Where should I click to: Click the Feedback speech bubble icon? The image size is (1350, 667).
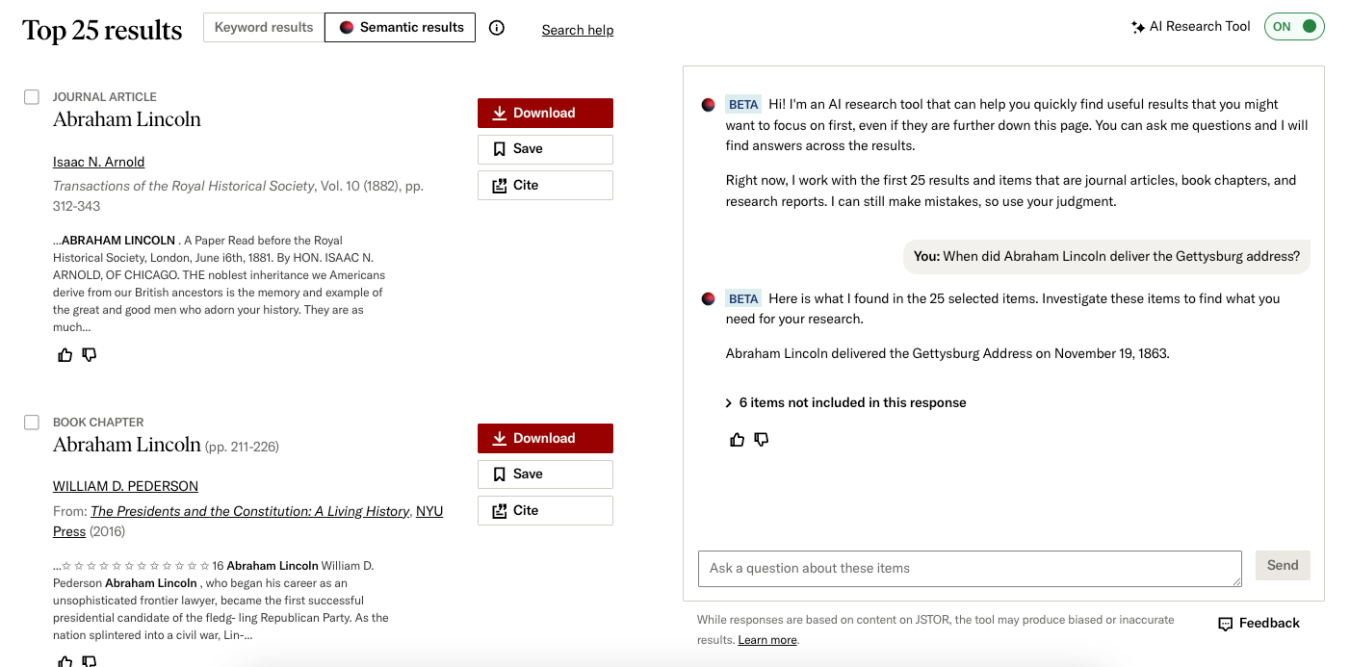point(1225,623)
